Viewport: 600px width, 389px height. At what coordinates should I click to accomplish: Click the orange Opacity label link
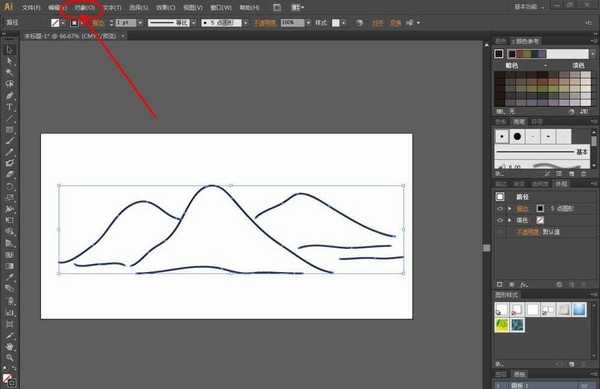pyautogui.click(x=265, y=23)
